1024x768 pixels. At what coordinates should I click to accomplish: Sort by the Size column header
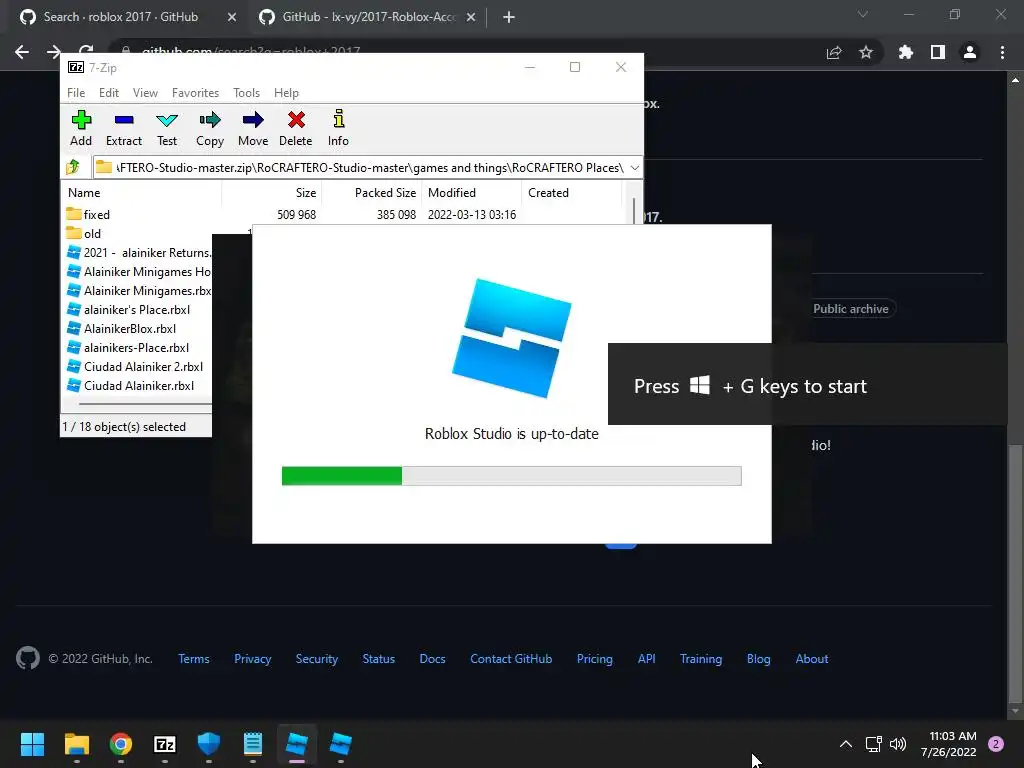(x=272, y=193)
